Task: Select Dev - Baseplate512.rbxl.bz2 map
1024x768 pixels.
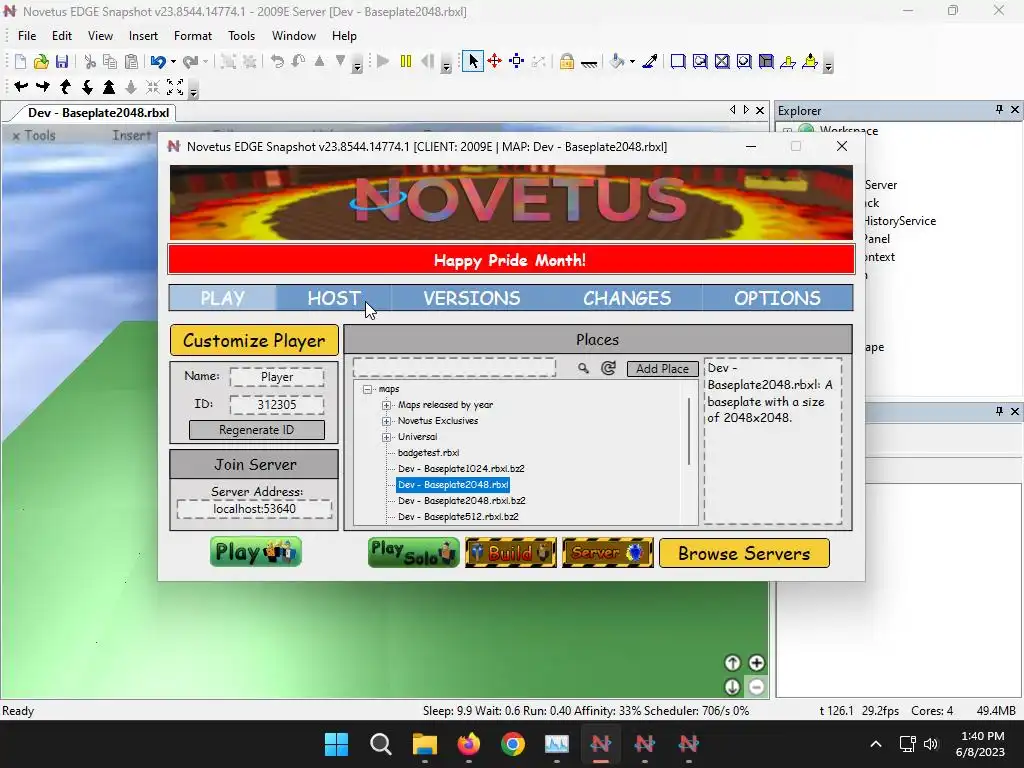Action: (458, 517)
